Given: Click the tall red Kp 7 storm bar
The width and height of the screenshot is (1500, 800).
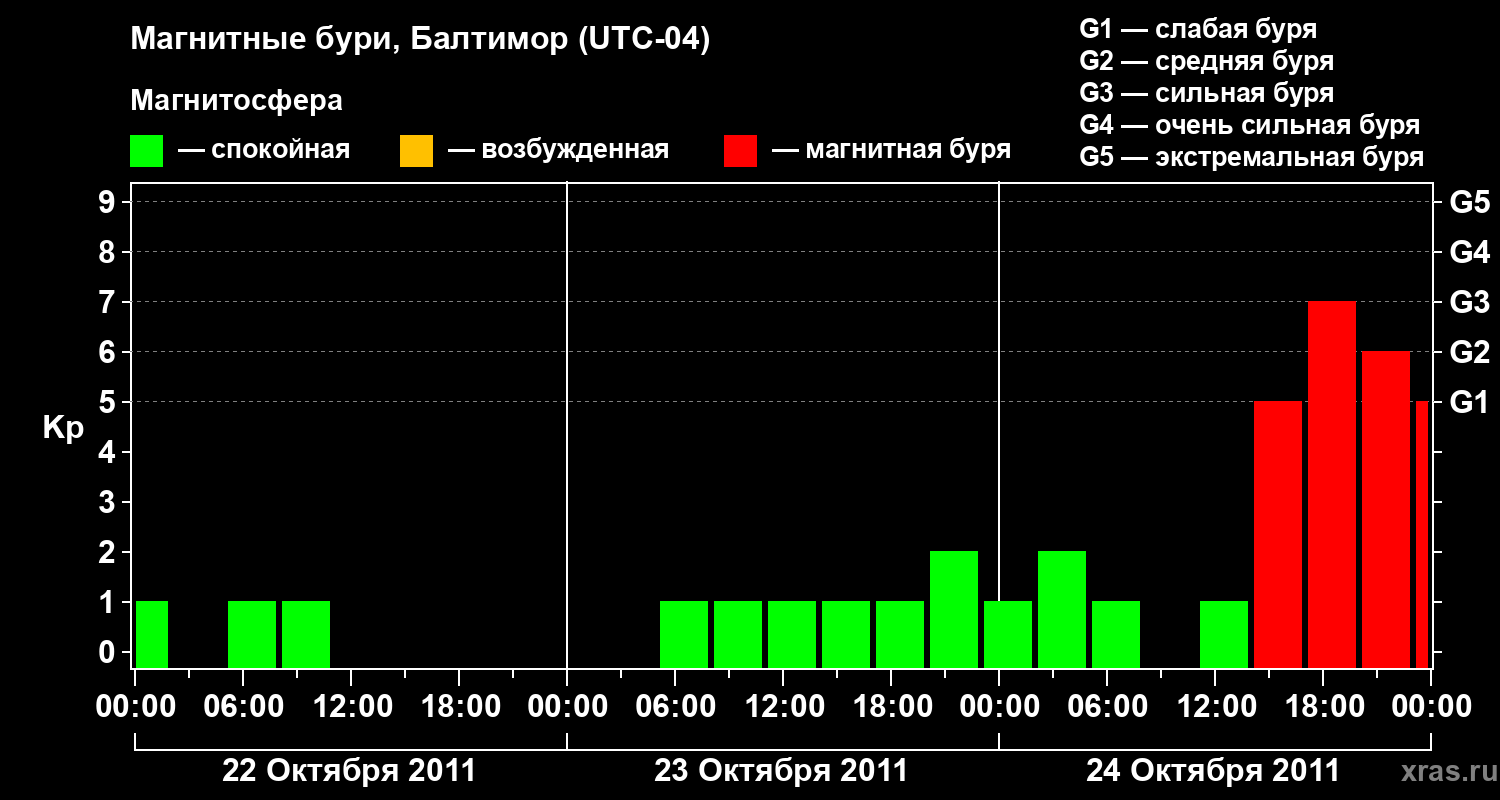Looking at the screenshot, I should [1332, 484].
